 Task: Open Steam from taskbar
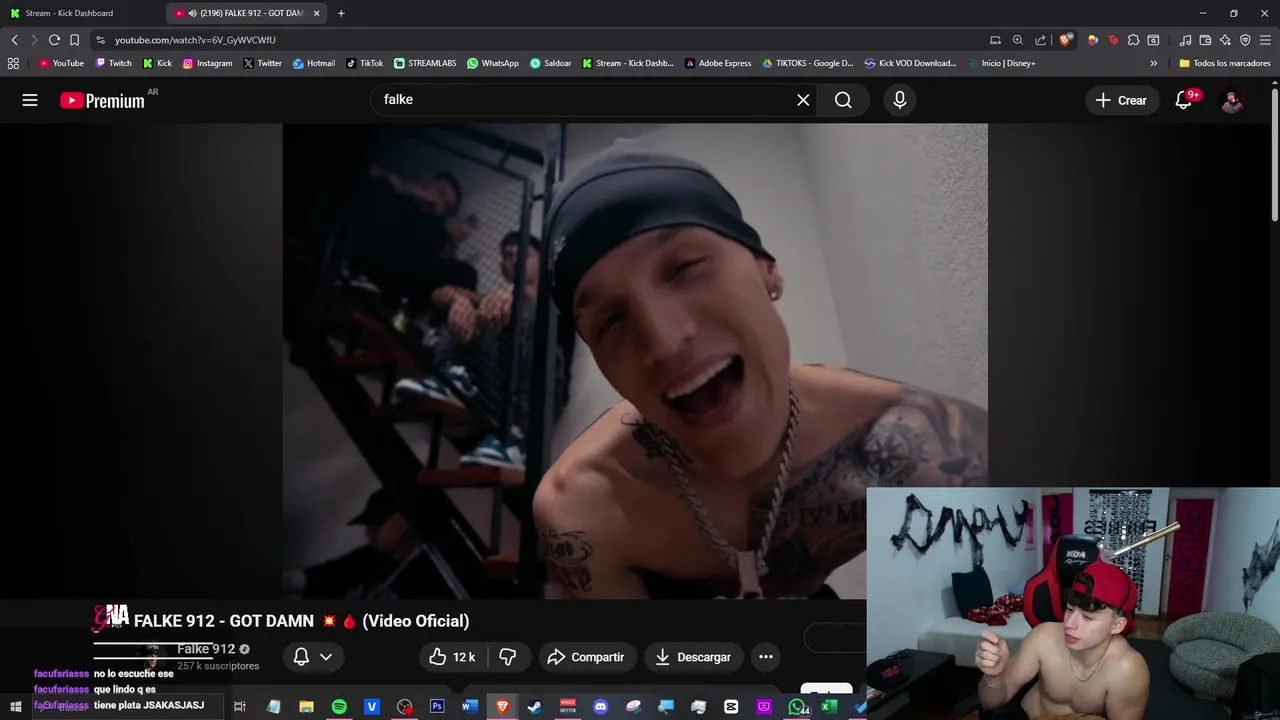535,707
